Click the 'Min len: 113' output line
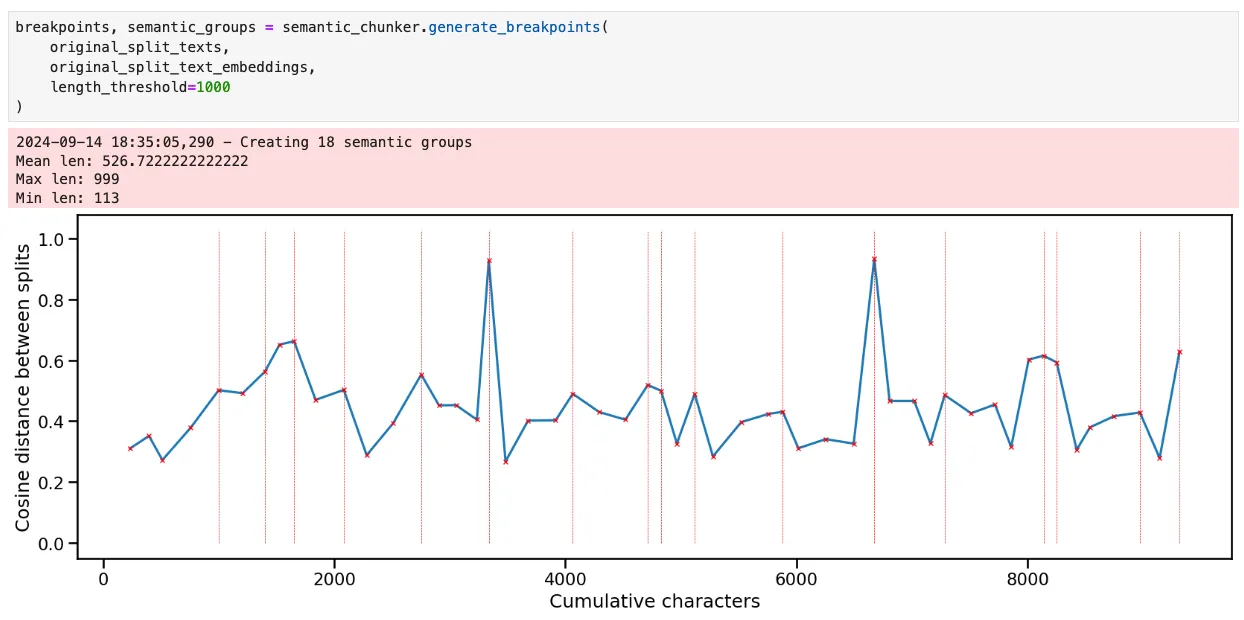The image size is (1244, 620). click(x=68, y=198)
